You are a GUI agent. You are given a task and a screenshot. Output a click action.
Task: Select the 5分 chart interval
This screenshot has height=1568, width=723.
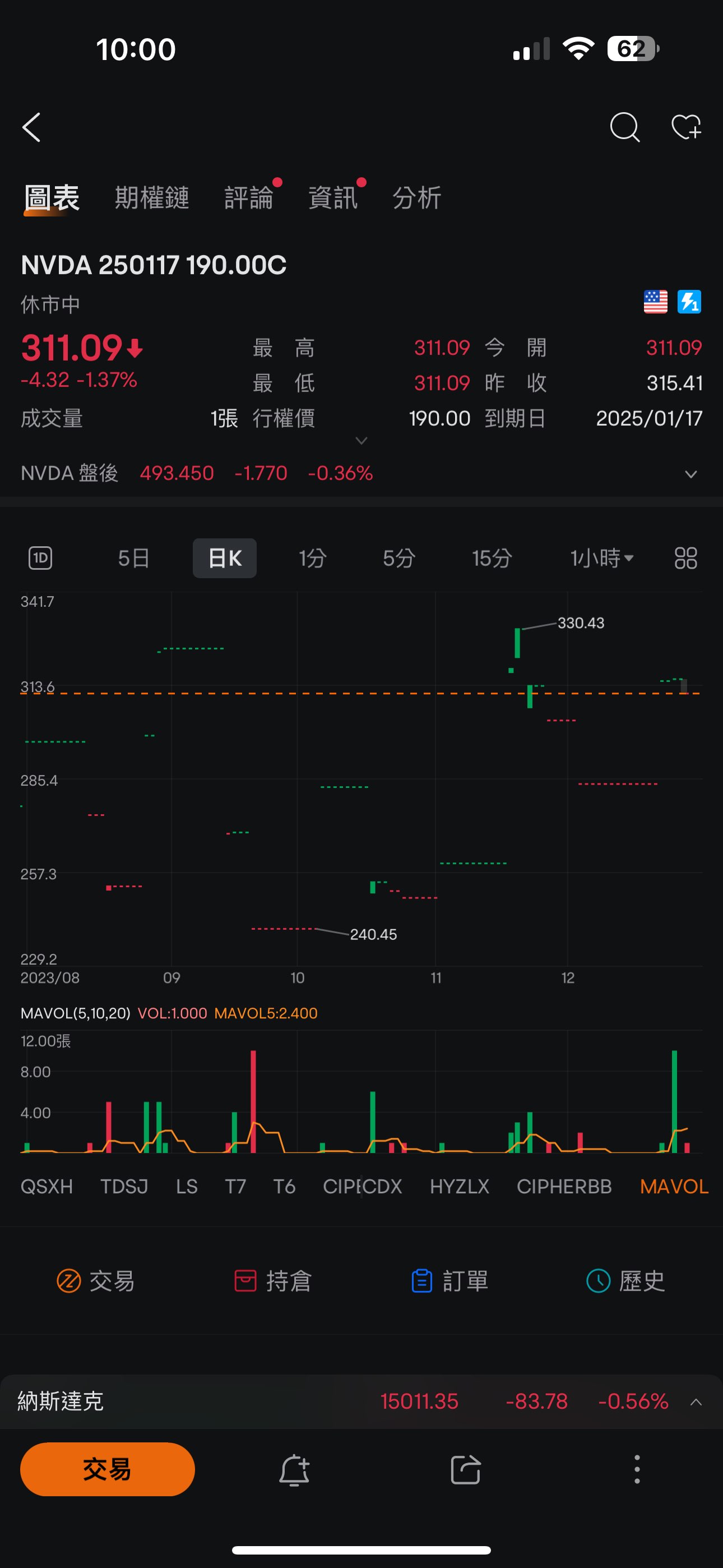click(x=399, y=558)
